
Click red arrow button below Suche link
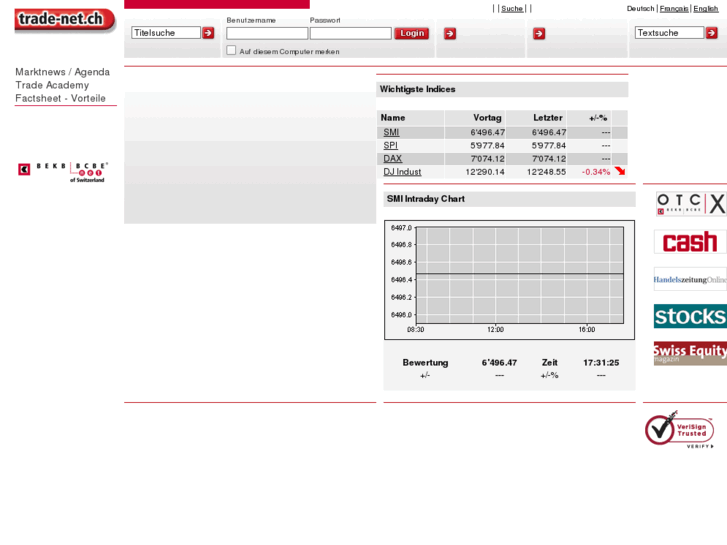point(539,33)
